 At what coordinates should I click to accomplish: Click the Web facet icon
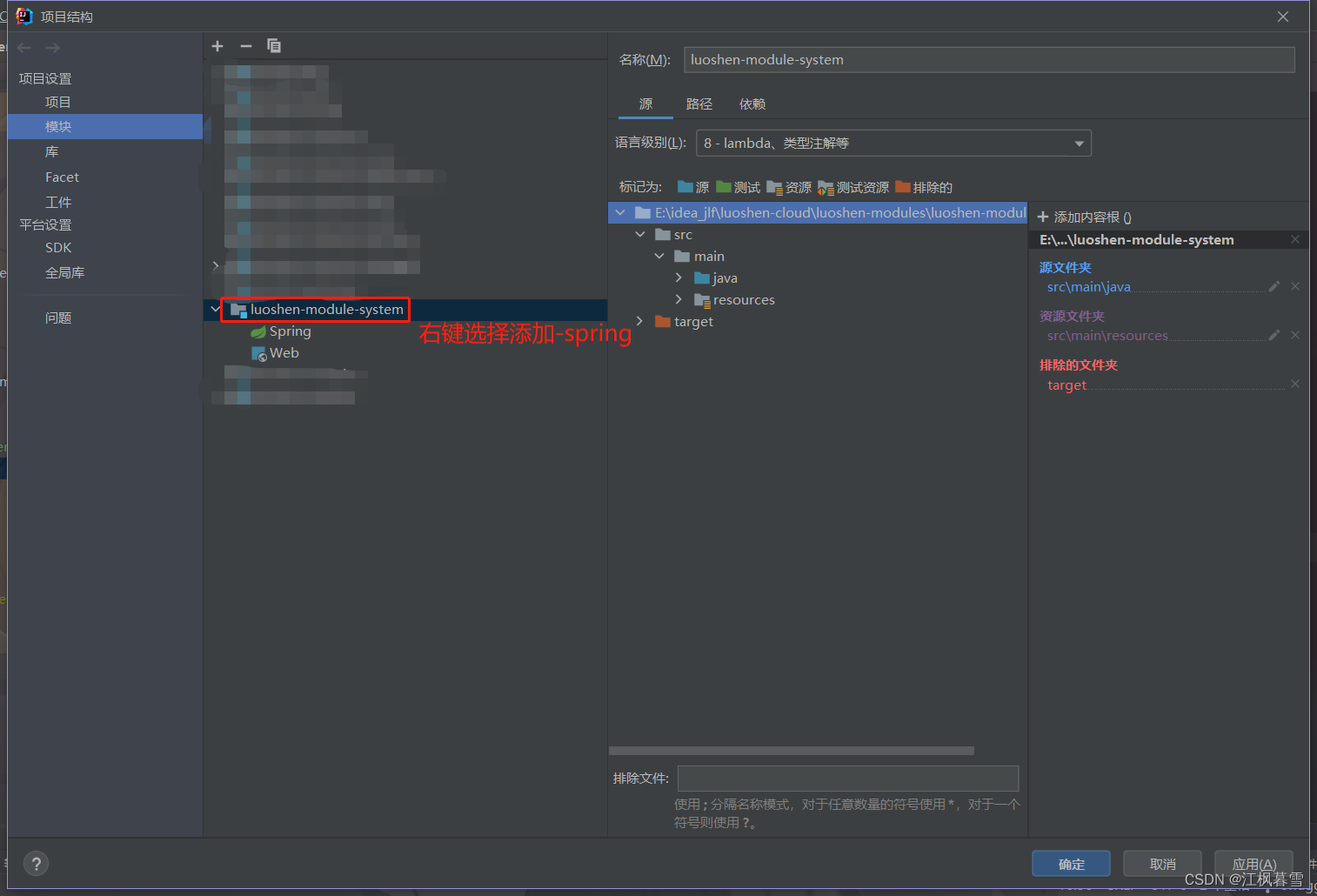258,353
